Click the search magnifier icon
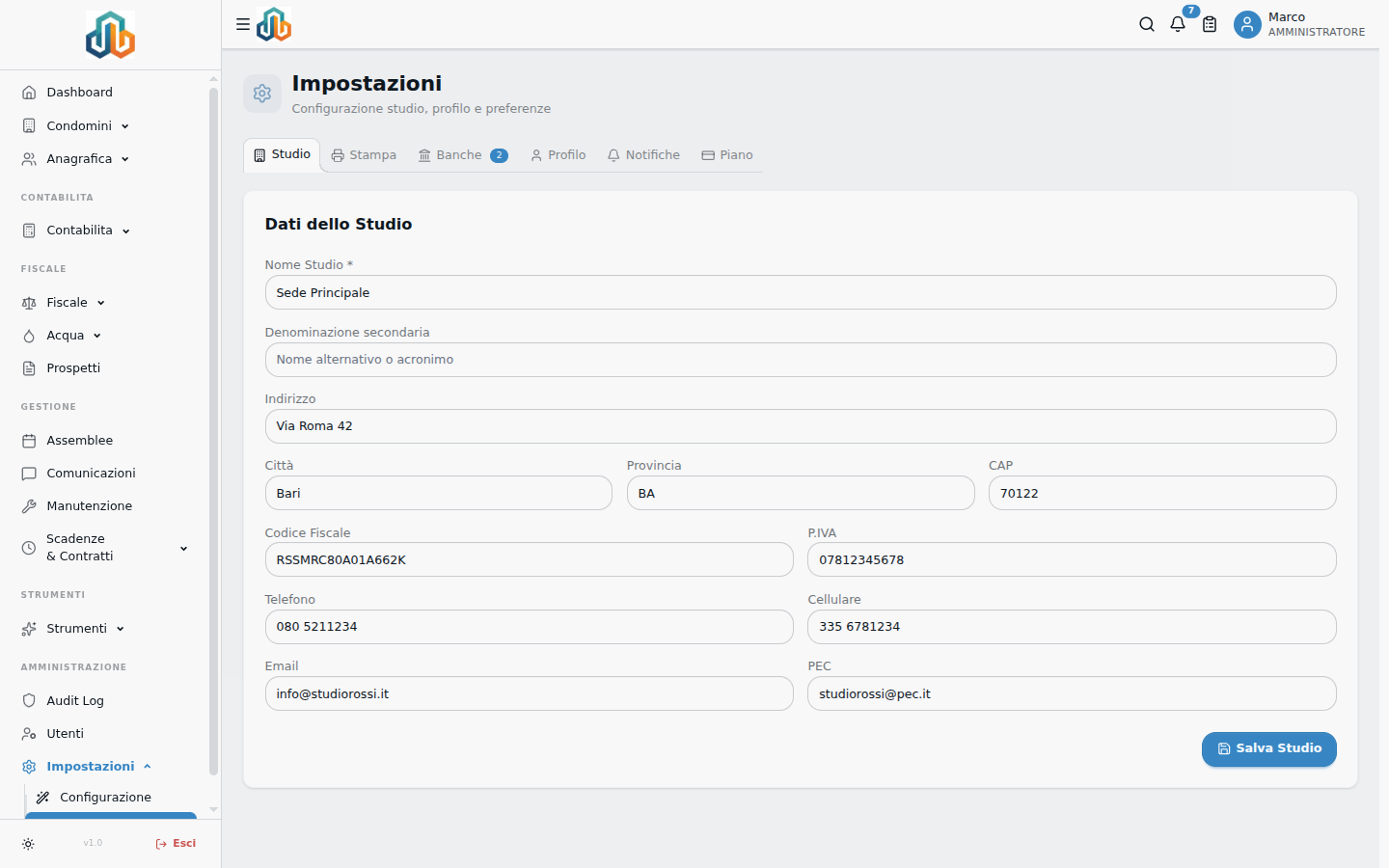The height and width of the screenshot is (868, 1389). coord(1147,24)
